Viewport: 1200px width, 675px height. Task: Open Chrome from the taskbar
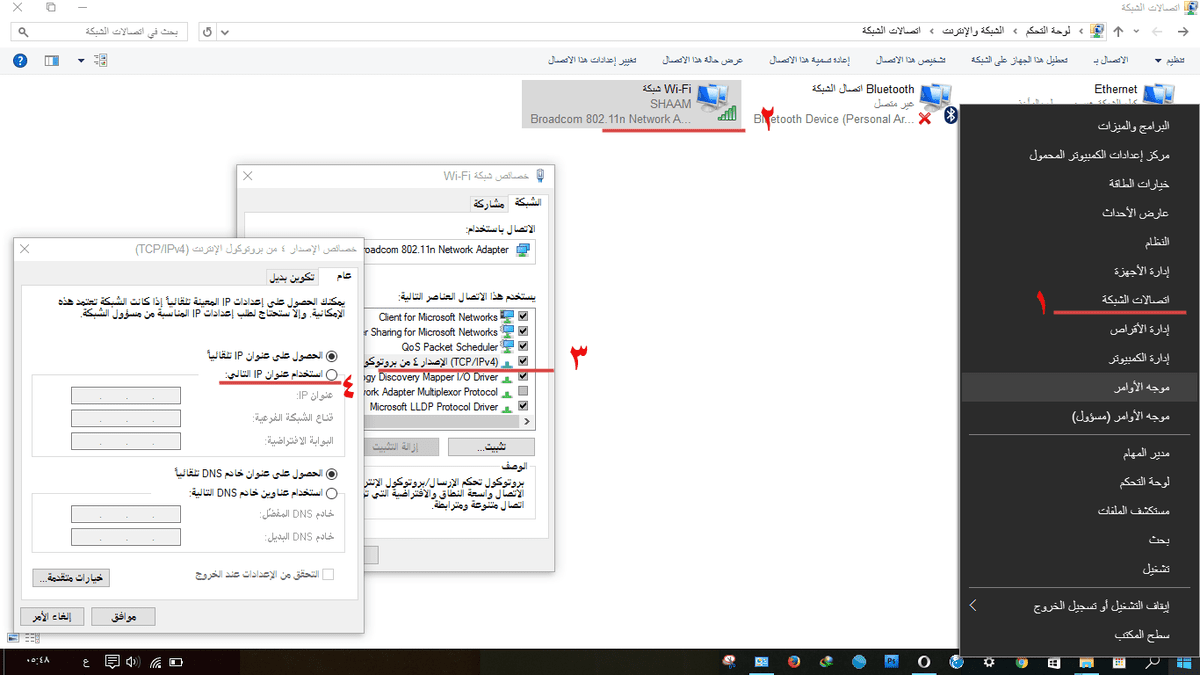(1022, 662)
